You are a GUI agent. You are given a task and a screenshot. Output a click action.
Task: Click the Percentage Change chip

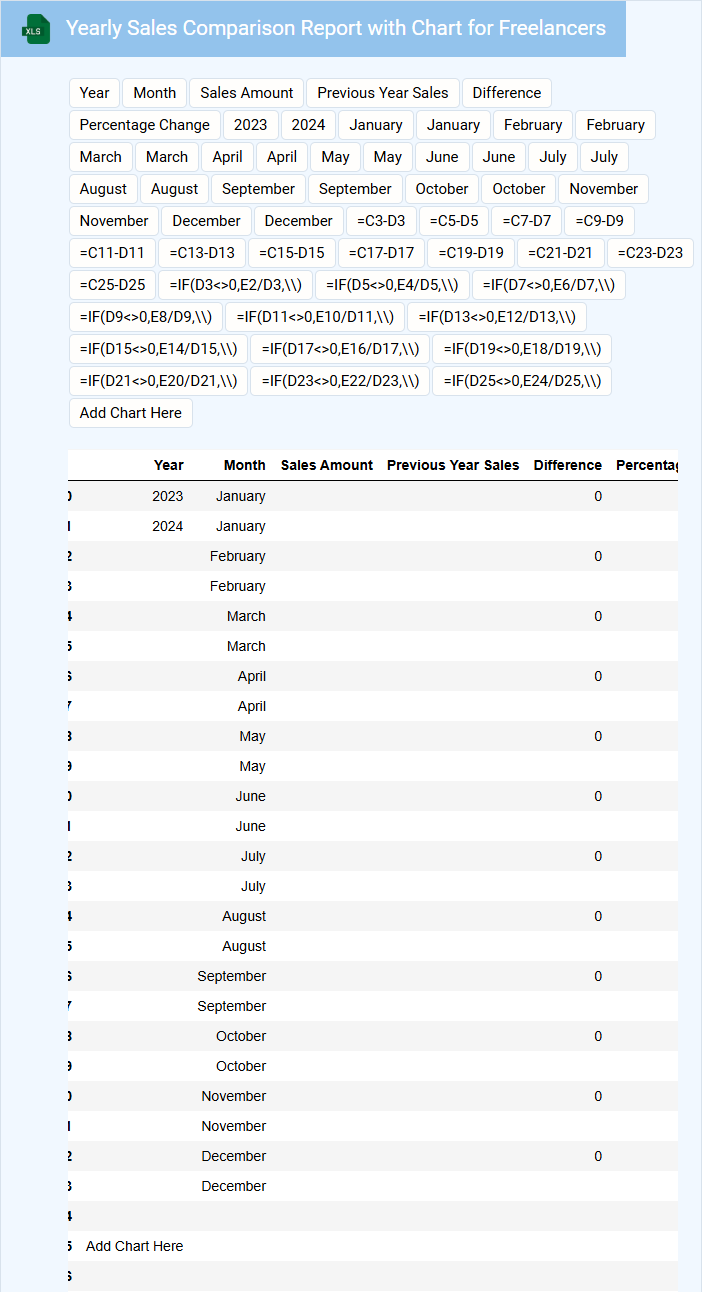pos(145,125)
